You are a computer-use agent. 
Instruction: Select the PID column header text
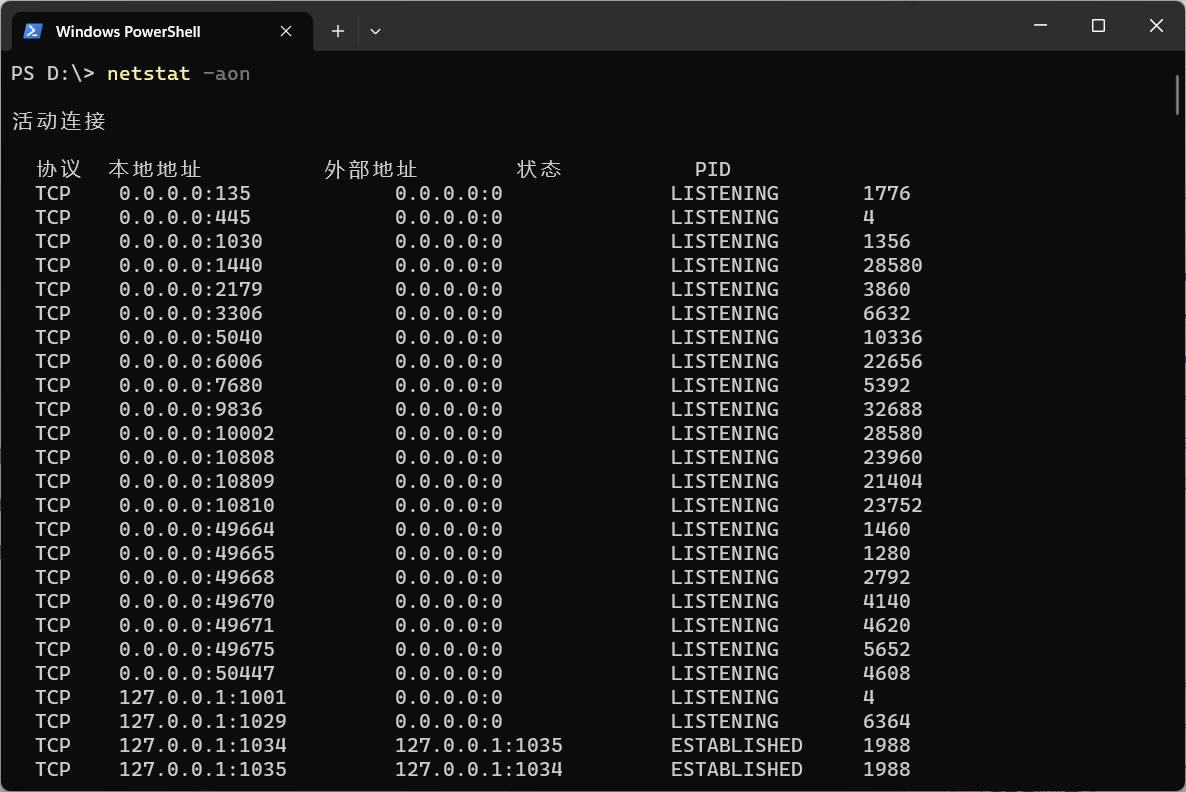tap(712, 169)
